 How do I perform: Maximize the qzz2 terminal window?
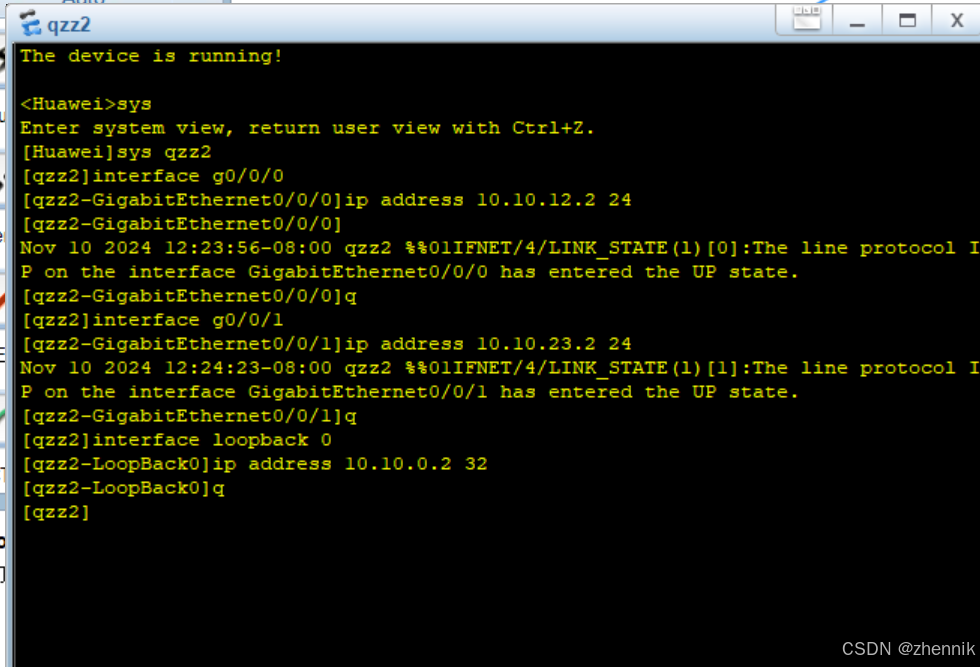pos(907,21)
